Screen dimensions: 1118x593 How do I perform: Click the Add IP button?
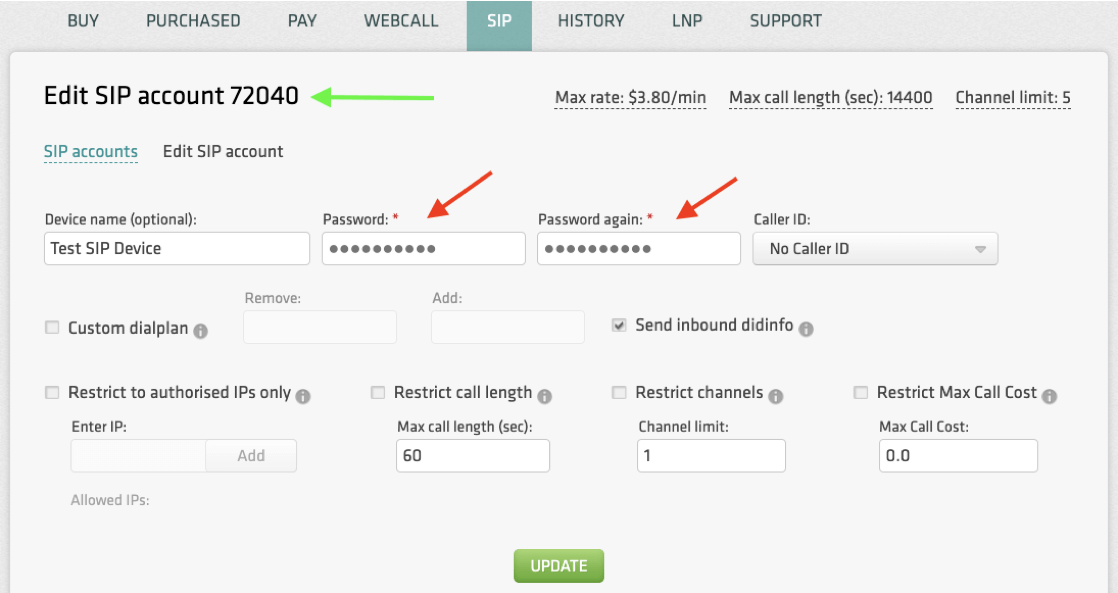[251, 456]
